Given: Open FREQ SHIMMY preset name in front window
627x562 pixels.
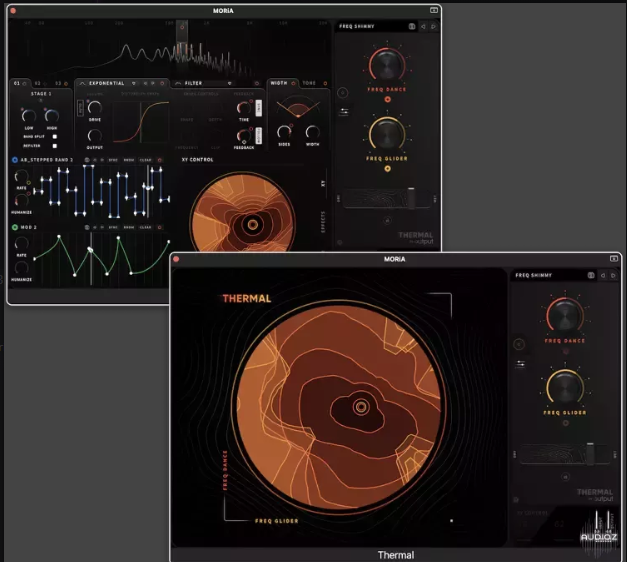Looking at the screenshot, I should click(x=533, y=275).
